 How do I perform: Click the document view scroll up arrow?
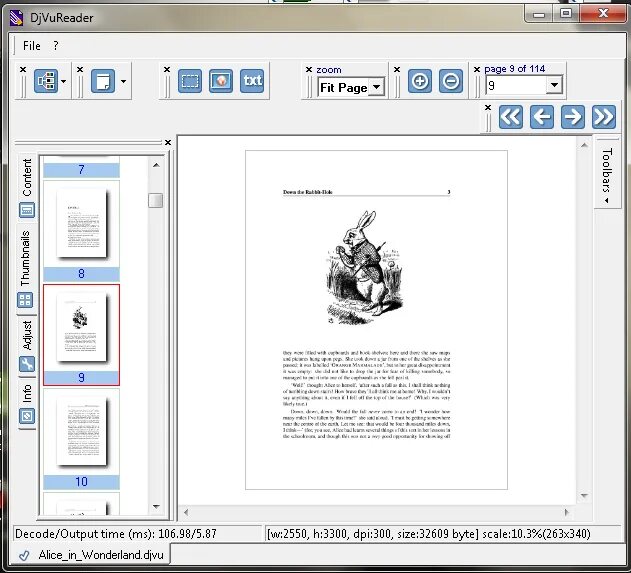584,145
